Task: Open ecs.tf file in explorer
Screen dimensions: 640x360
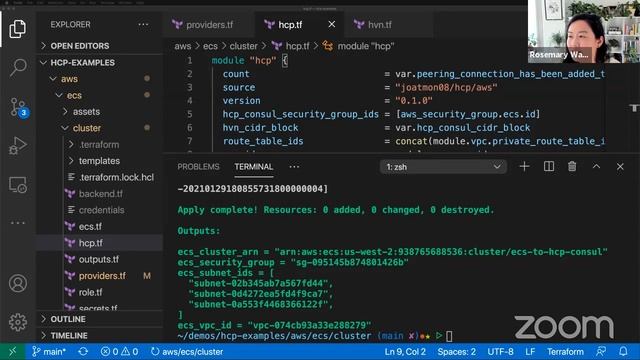Action: point(100,226)
